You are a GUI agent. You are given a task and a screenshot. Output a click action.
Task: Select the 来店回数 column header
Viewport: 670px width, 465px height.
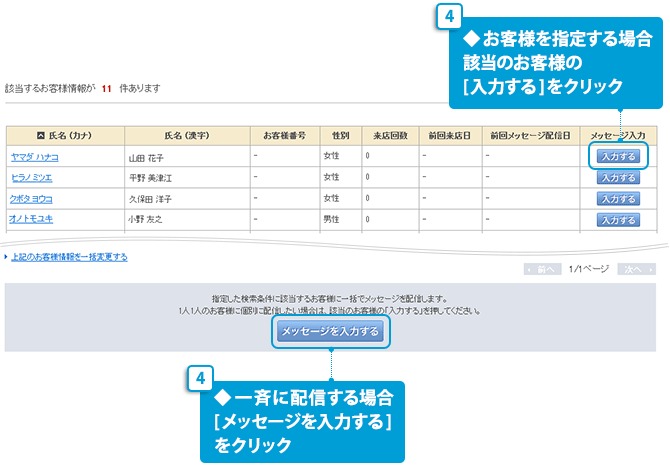coord(391,135)
